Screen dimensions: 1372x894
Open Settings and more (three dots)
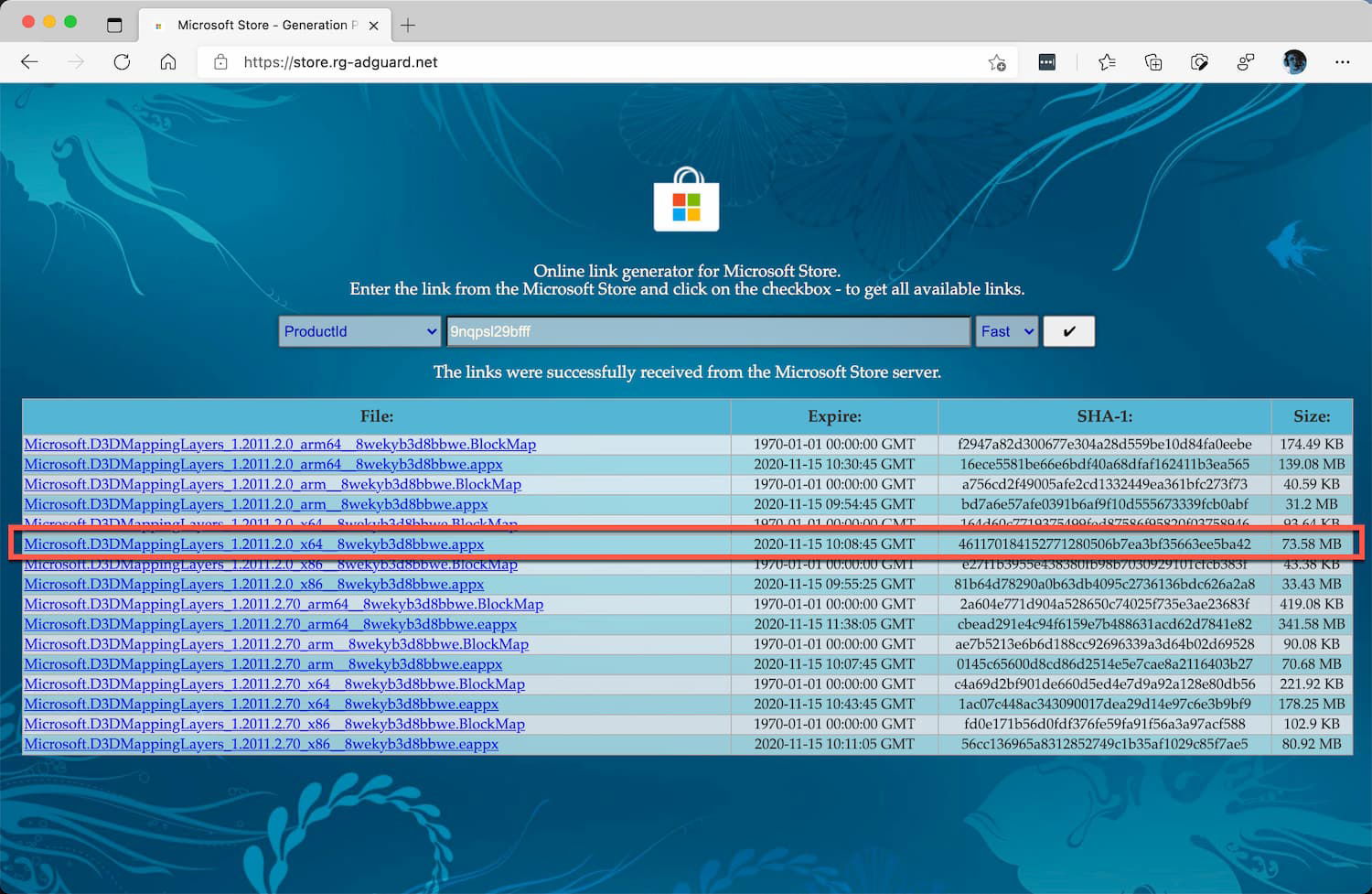point(1342,62)
